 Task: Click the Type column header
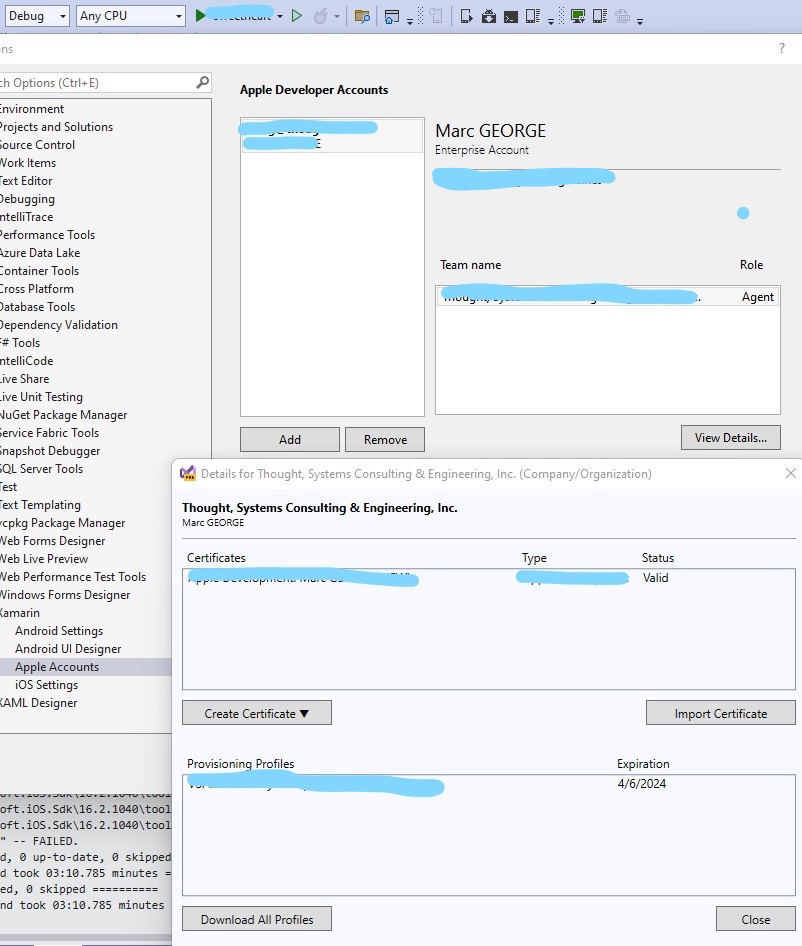[x=534, y=557]
